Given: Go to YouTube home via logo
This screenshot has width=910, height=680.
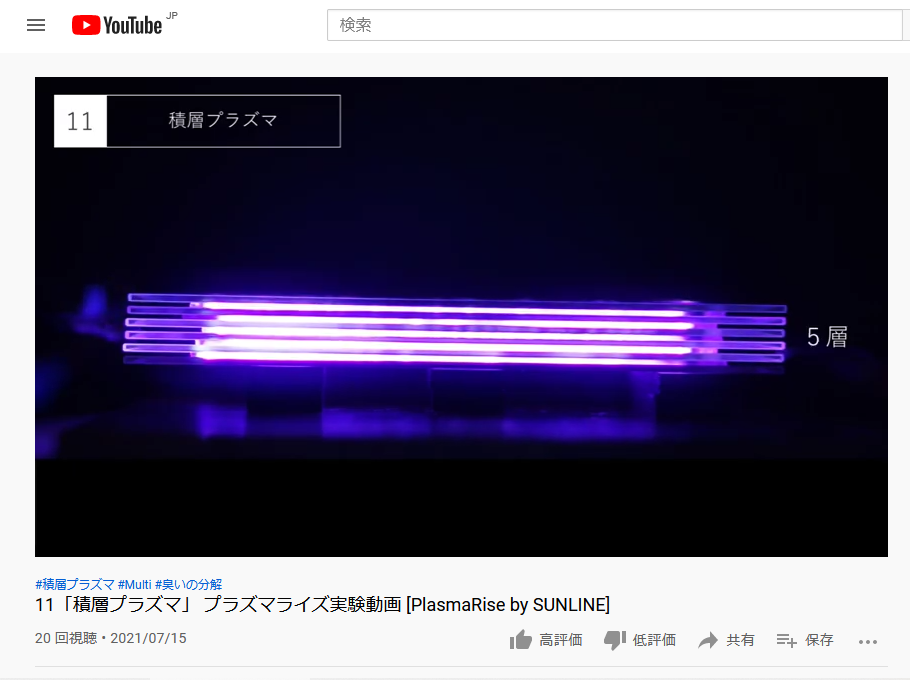Looking at the screenshot, I should pos(117,25).
